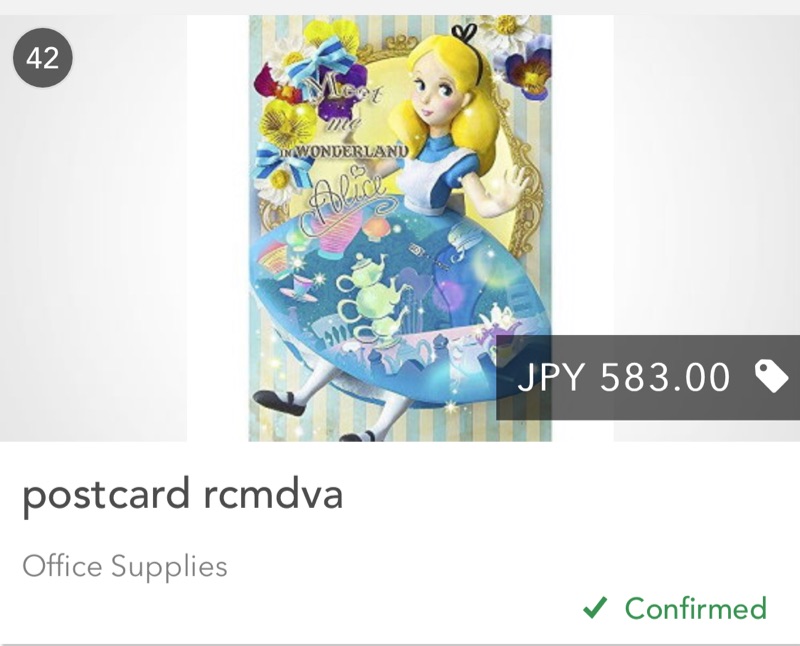Click the Confirmed status text
The height and width of the screenshot is (646, 800).
(x=696, y=608)
